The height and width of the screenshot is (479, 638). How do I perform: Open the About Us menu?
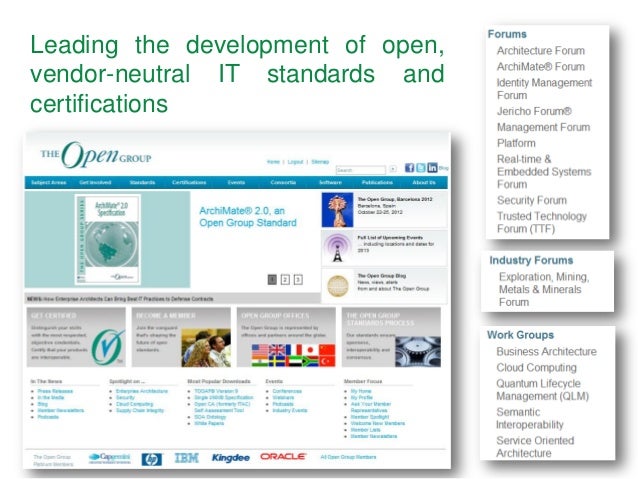click(x=424, y=182)
